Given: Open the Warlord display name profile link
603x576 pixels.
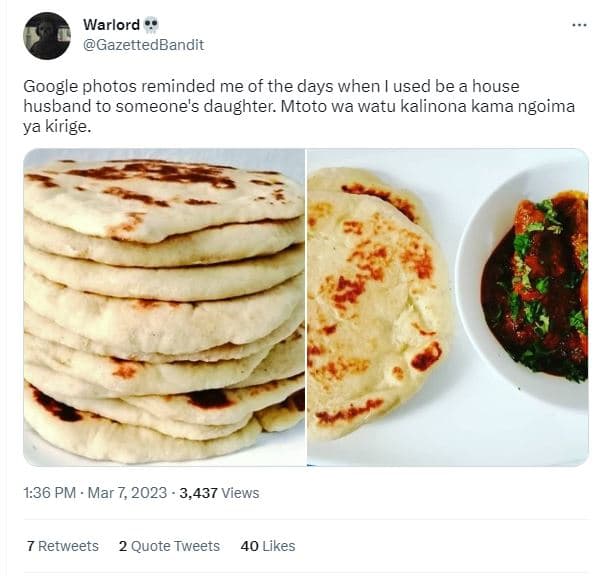Looking at the screenshot, I should pos(112,25).
